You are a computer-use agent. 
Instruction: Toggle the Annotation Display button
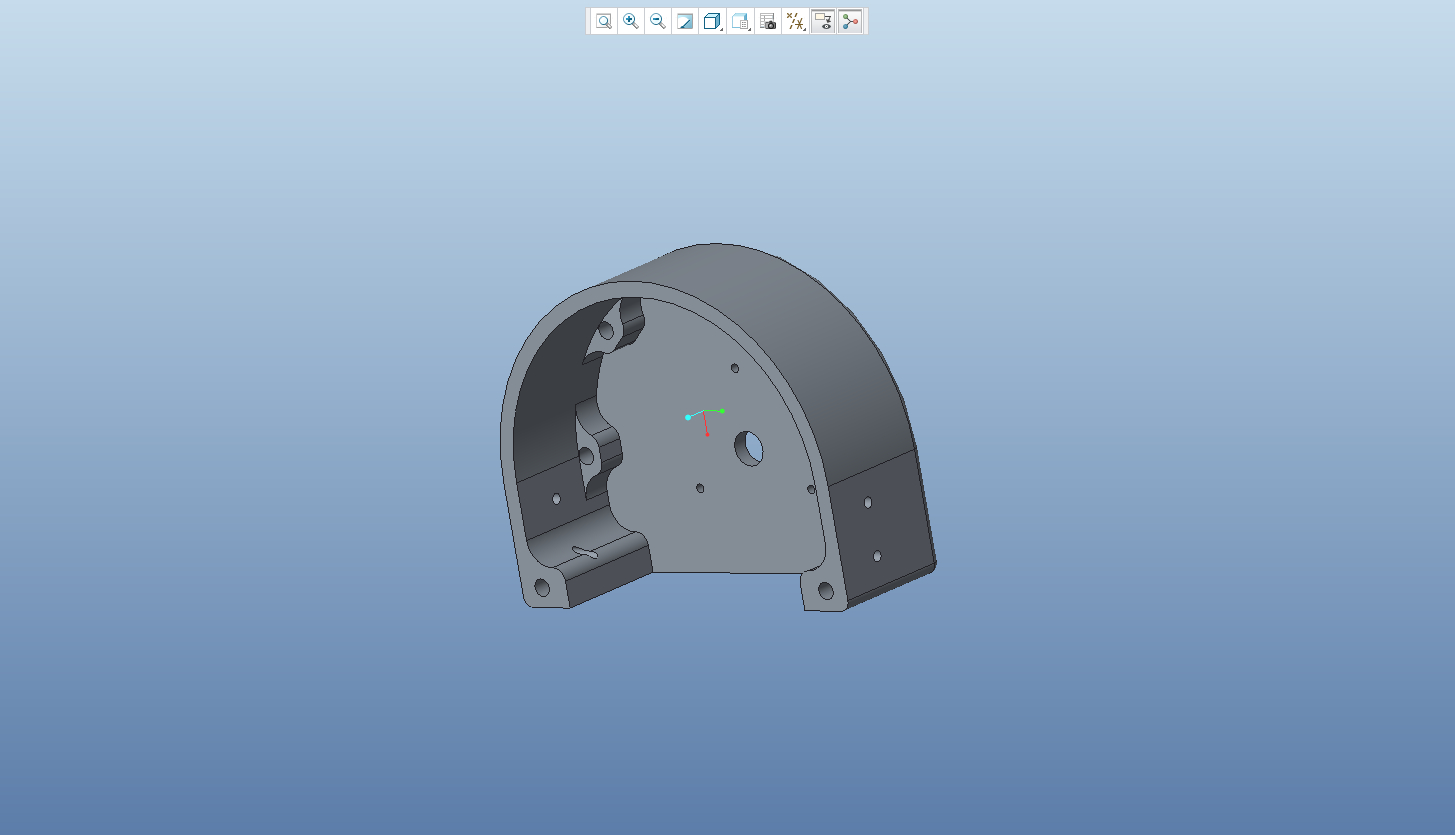[823, 21]
